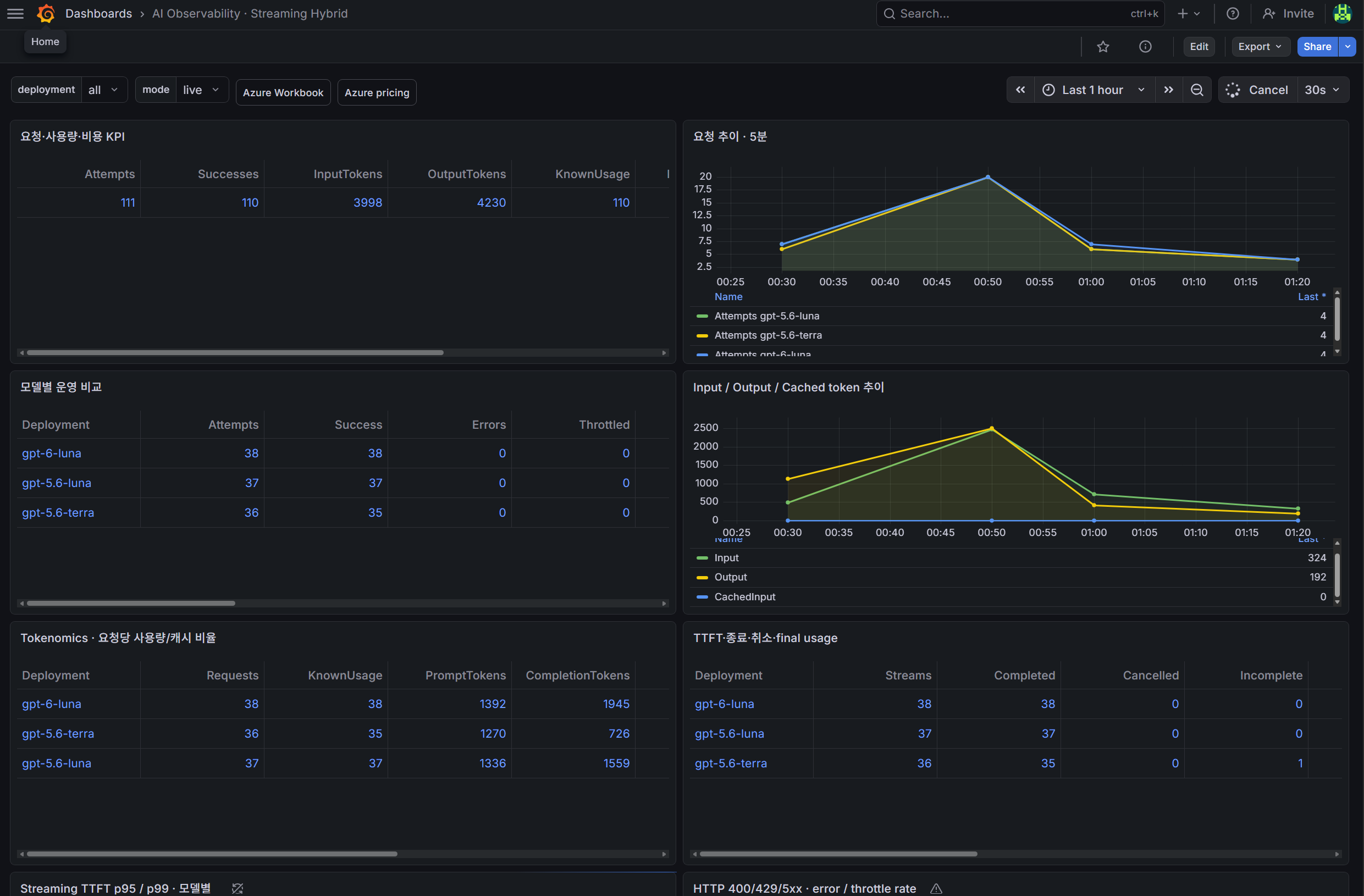
Task: Go to Dashboards breadcrumb
Action: [x=98, y=14]
